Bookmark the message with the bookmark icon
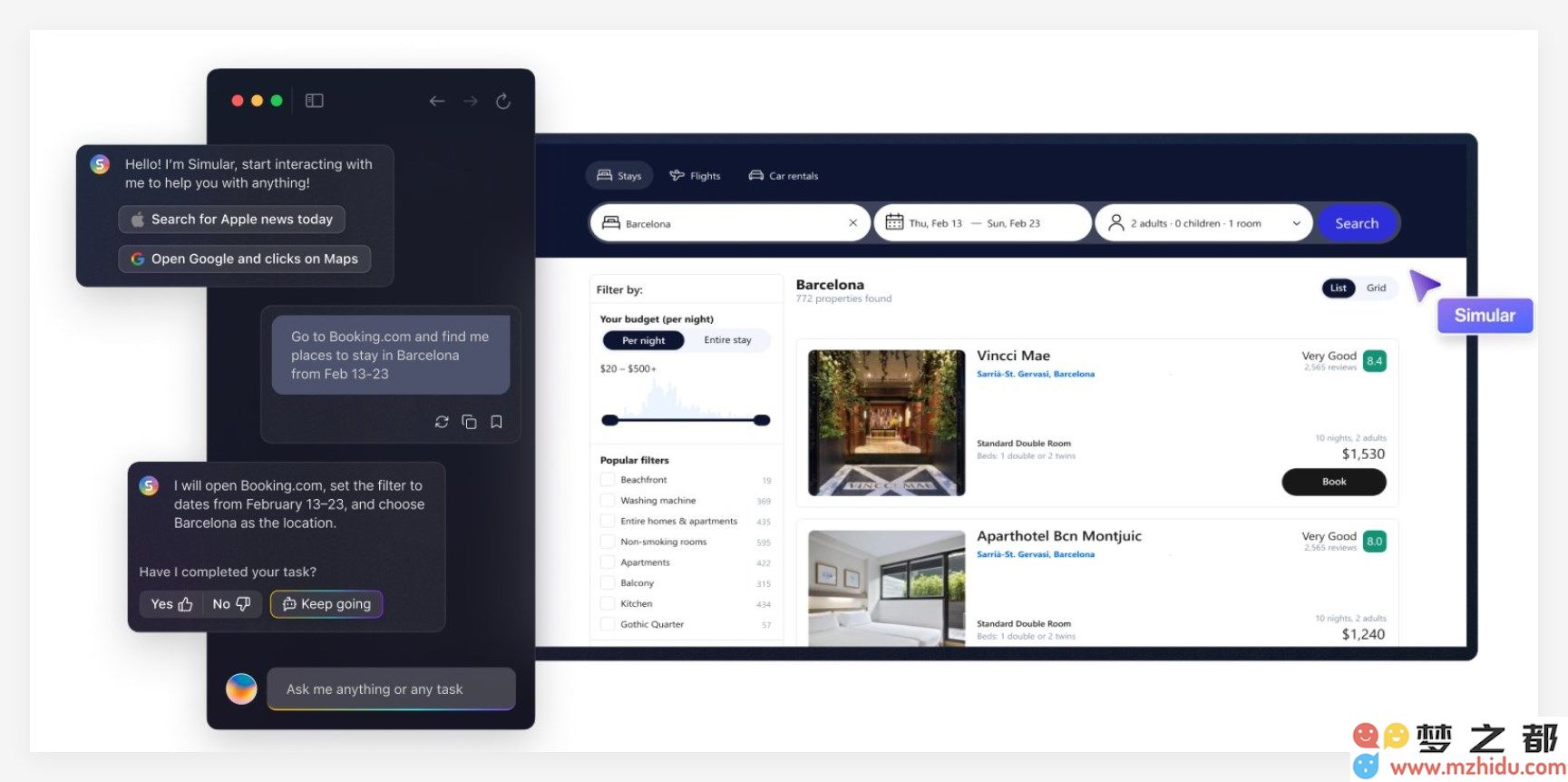The width and height of the screenshot is (1568, 782). pyautogui.click(x=496, y=422)
